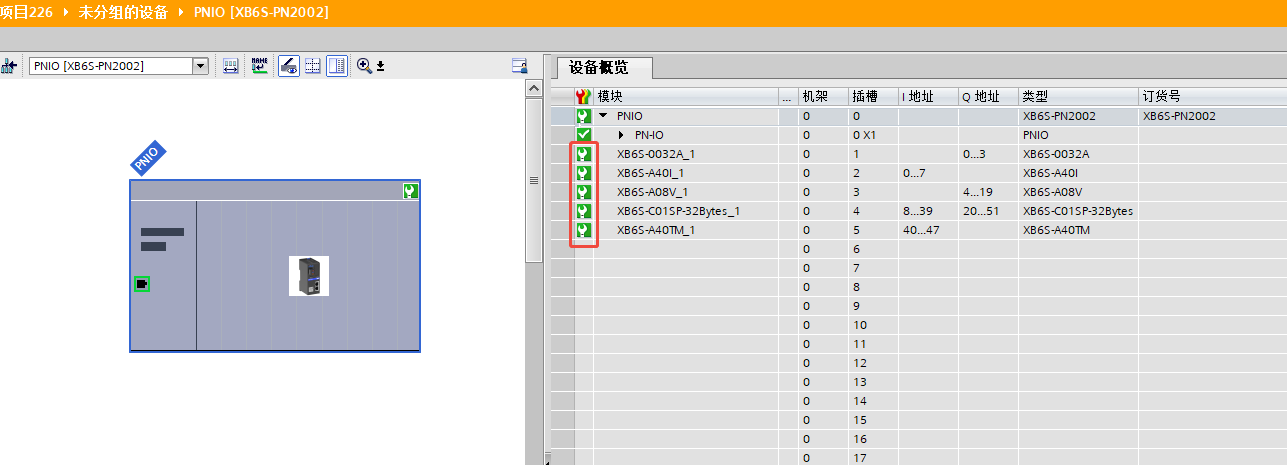This screenshot has width=1287, height=465.
Task: Click the zoom magnifier icon
Action: pos(364,66)
